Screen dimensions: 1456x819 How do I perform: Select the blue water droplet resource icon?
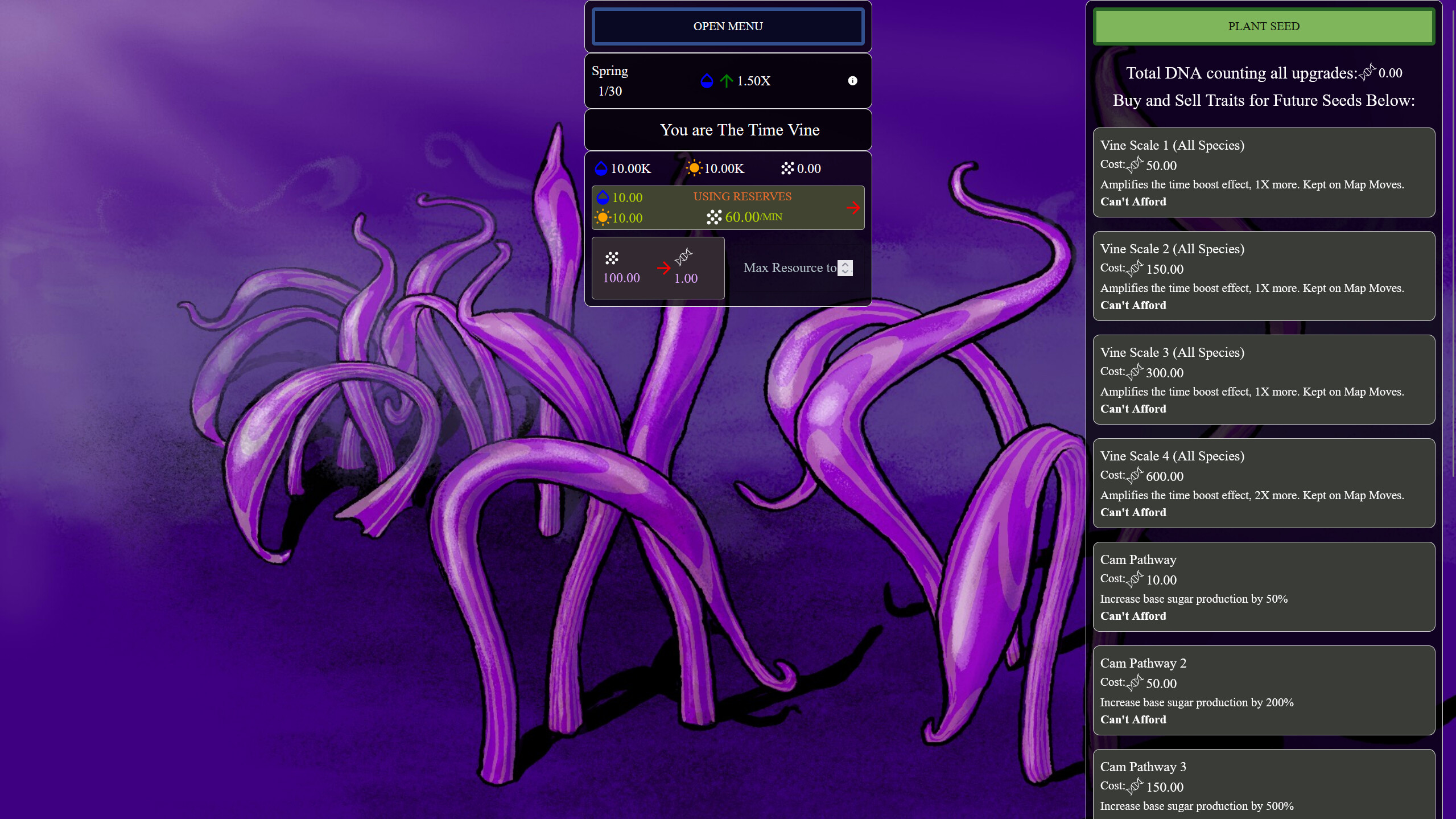coord(601,168)
